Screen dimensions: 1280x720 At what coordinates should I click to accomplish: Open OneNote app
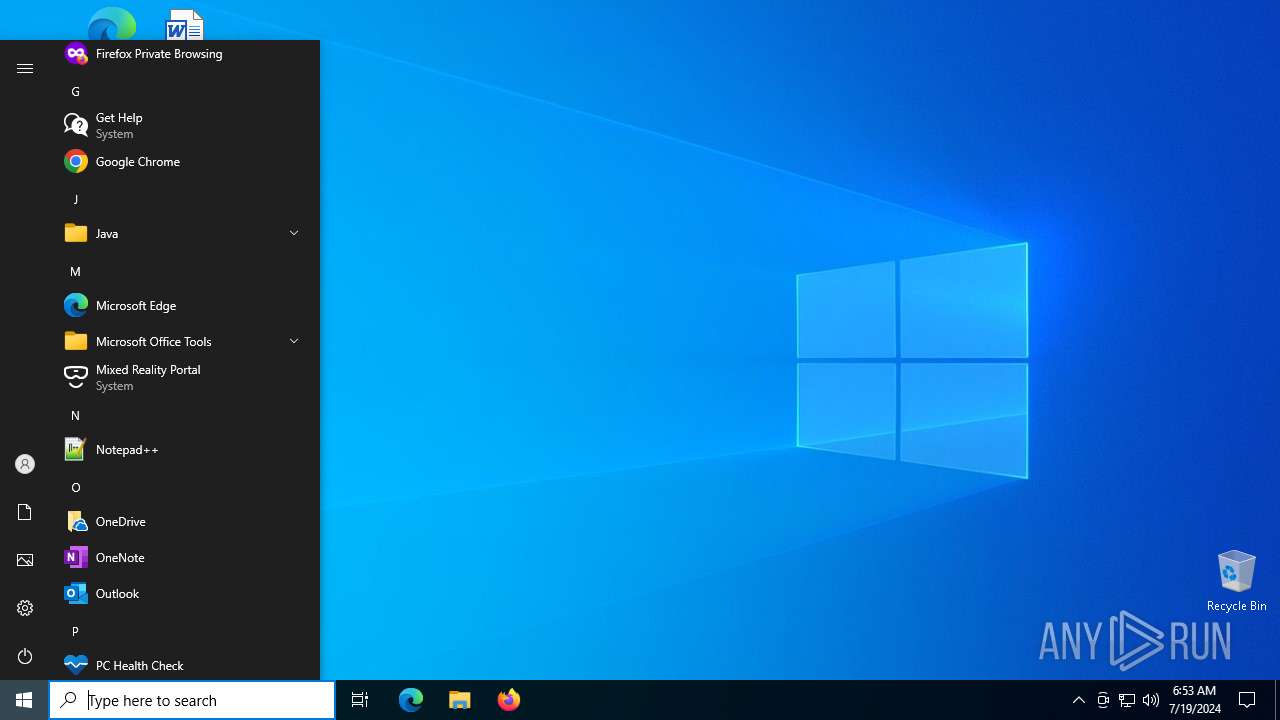pyautogui.click(x=185, y=557)
